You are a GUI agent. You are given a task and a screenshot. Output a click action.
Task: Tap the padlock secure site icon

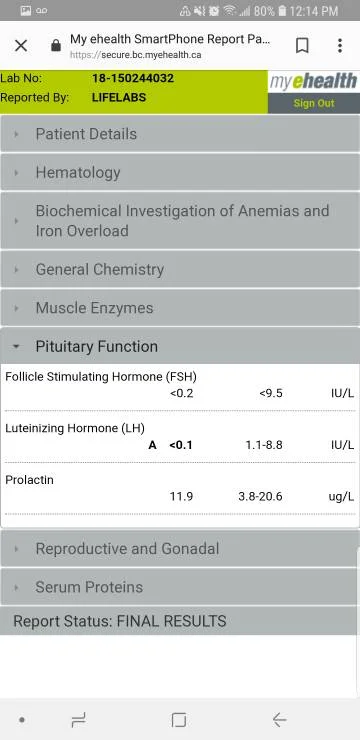[x=56, y=46]
